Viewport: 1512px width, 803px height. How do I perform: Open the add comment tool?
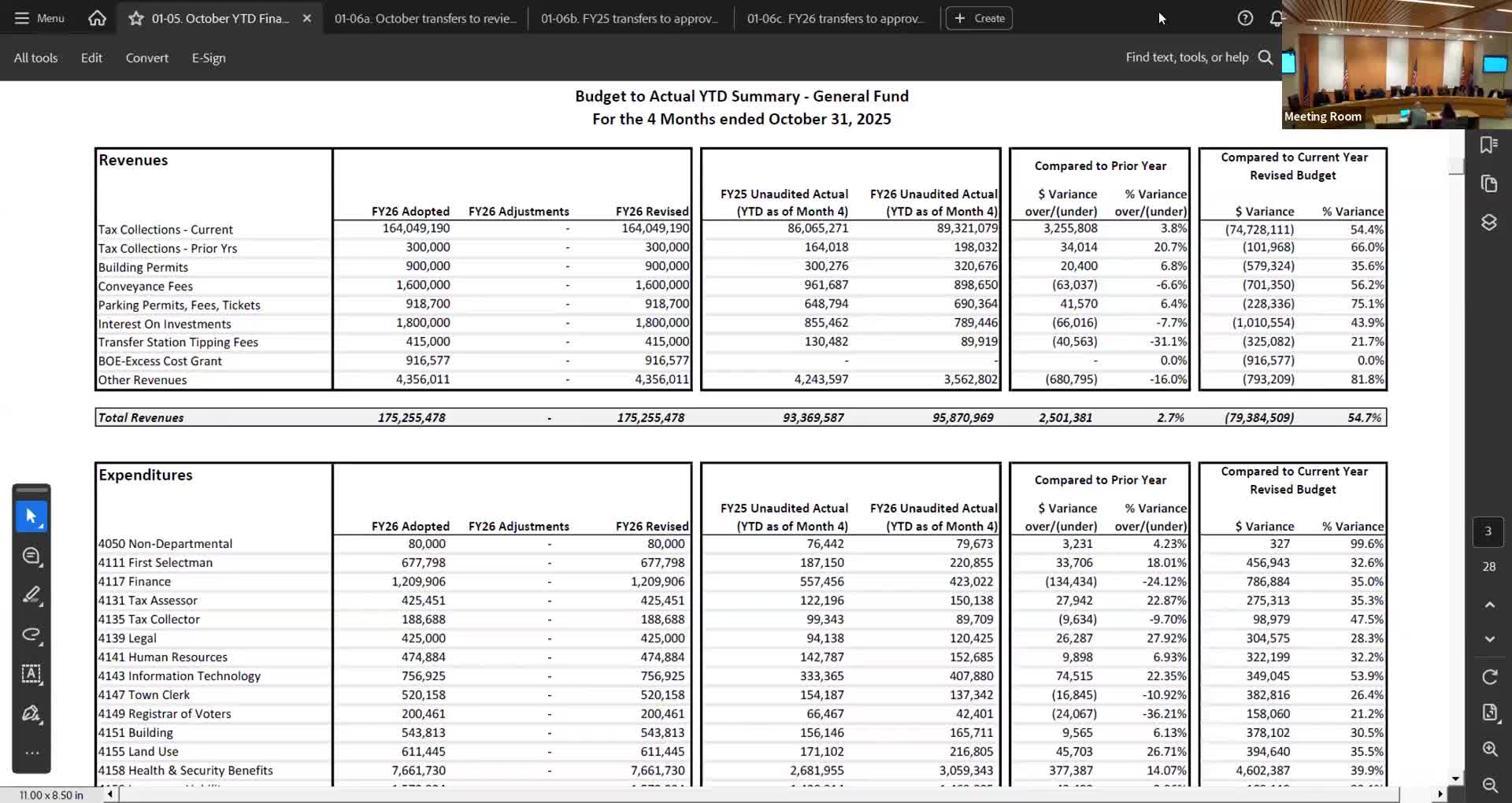31,556
